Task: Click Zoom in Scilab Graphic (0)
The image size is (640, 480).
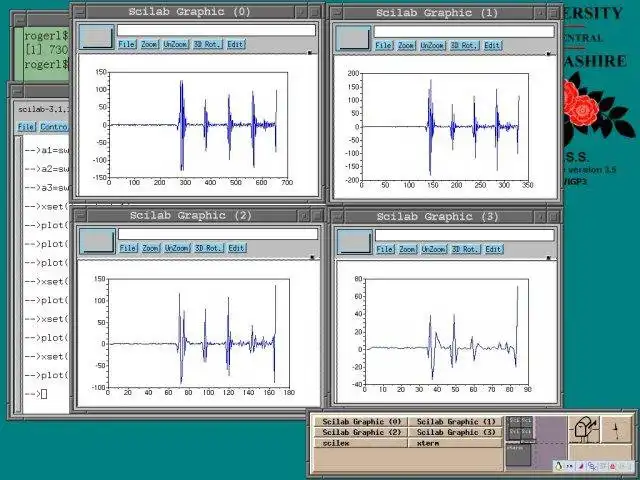Action: click(x=149, y=44)
